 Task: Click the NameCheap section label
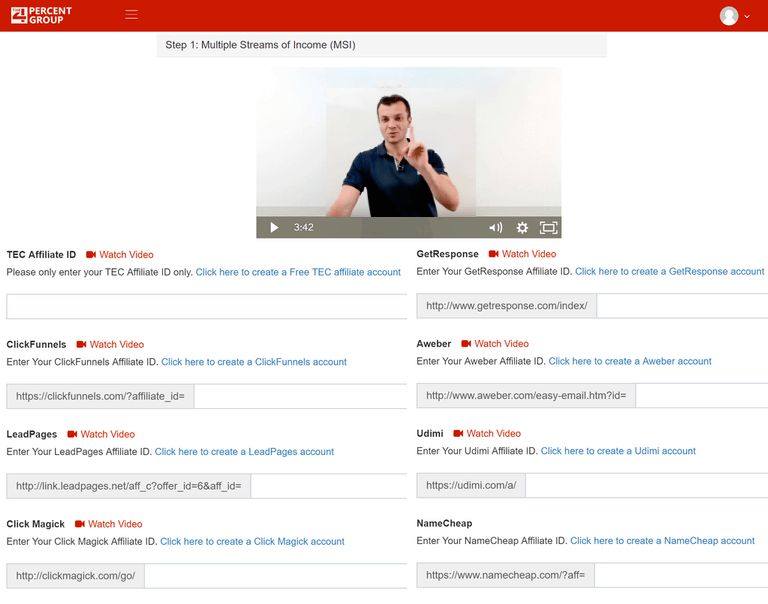[444, 523]
